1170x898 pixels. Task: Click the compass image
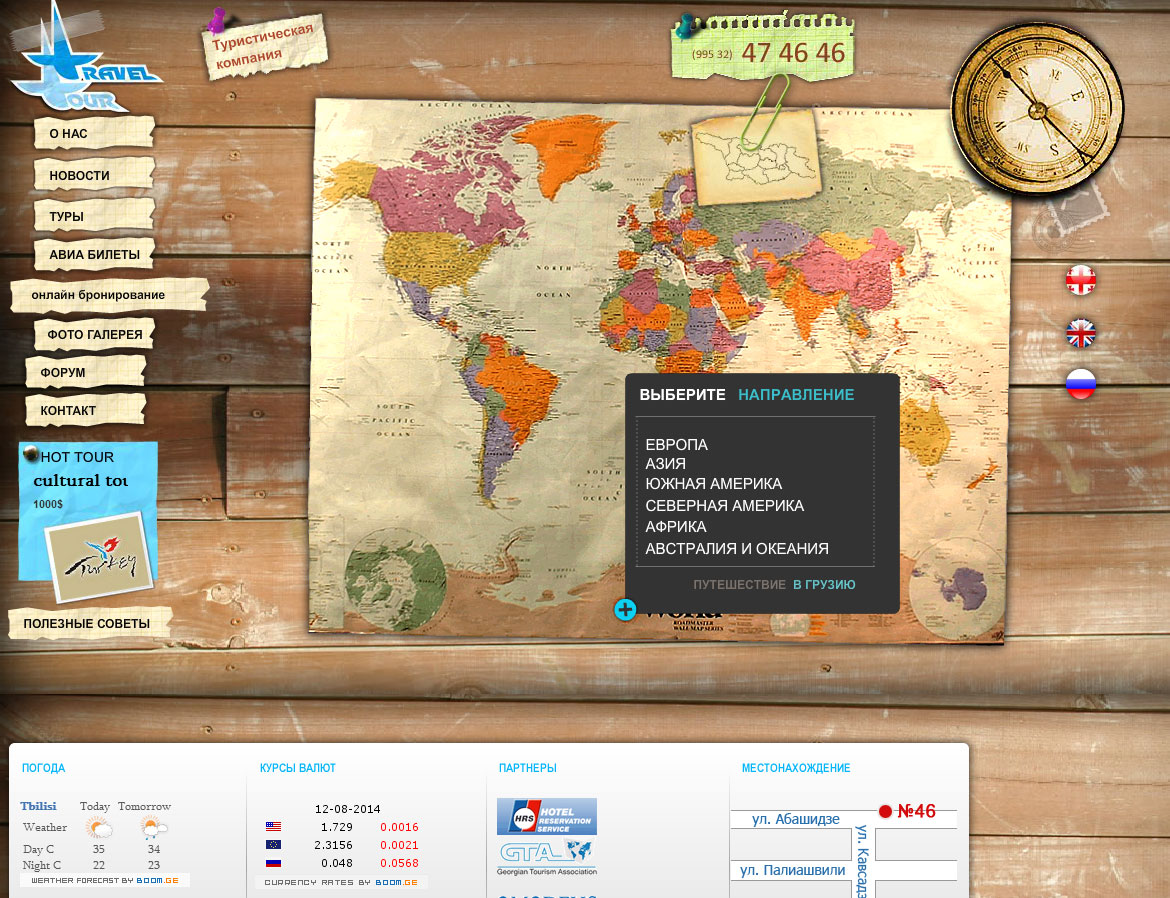coord(1036,108)
